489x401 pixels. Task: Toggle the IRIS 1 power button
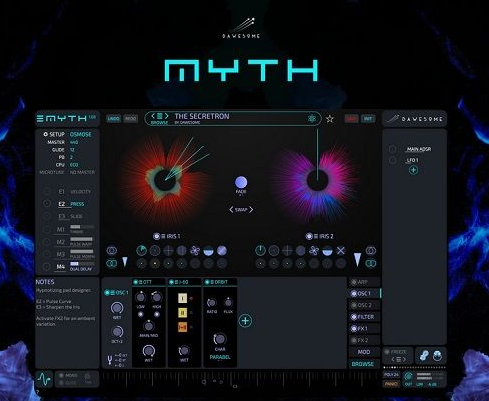click(156, 236)
